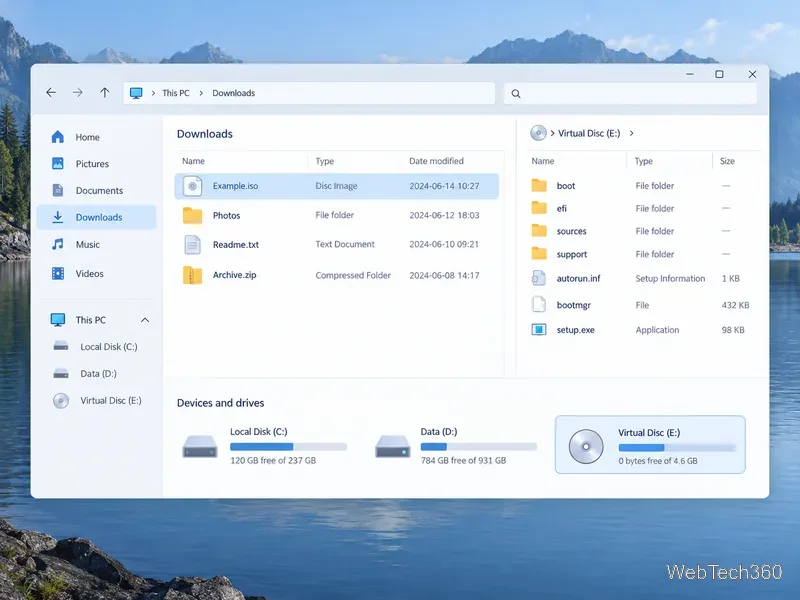Click the Home house icon in sidebar

(58, 137)
